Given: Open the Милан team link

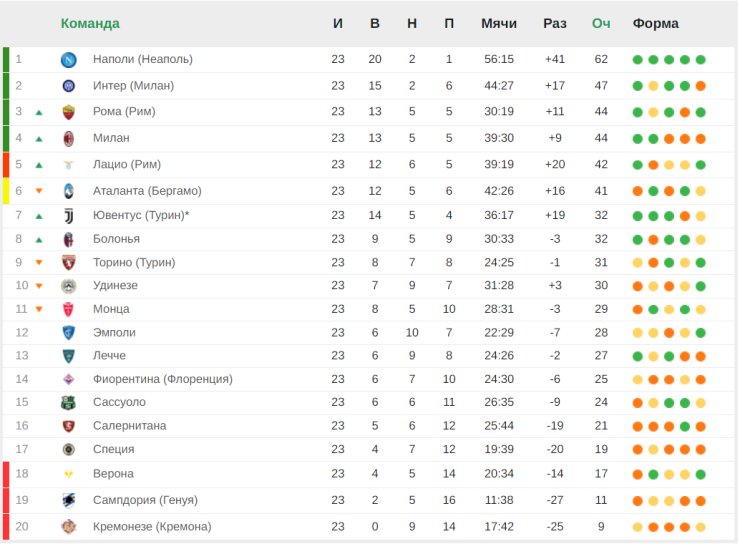Looking at the screenshot, I should [111, 138].
